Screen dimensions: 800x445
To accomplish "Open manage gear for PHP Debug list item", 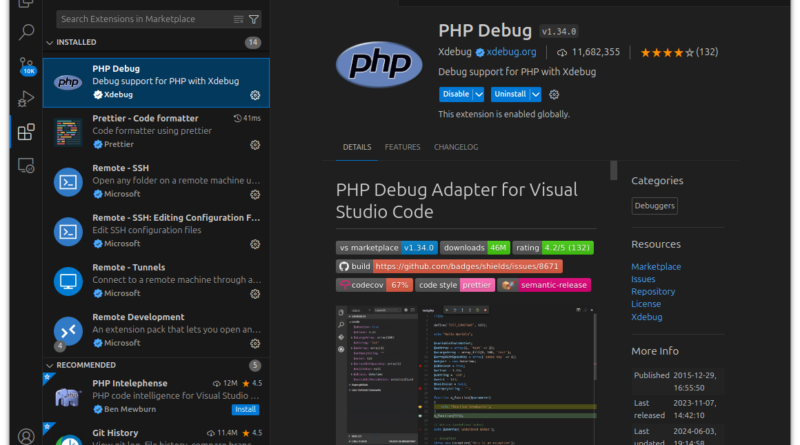I will click(255, 95).
